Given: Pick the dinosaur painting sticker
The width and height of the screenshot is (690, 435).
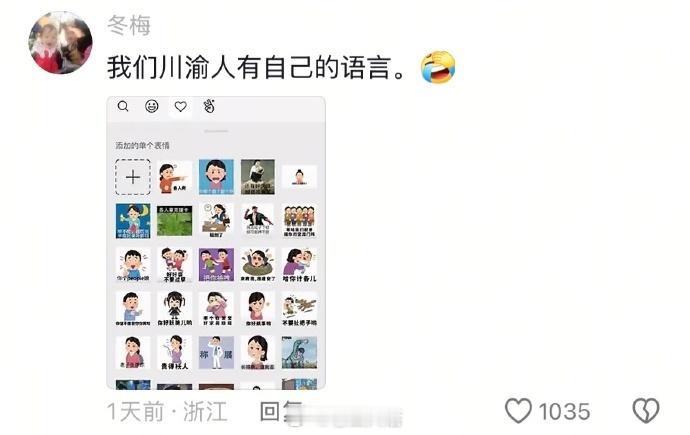Looking at the screenshot, I should pyautogui.click(x=299, y=353).
